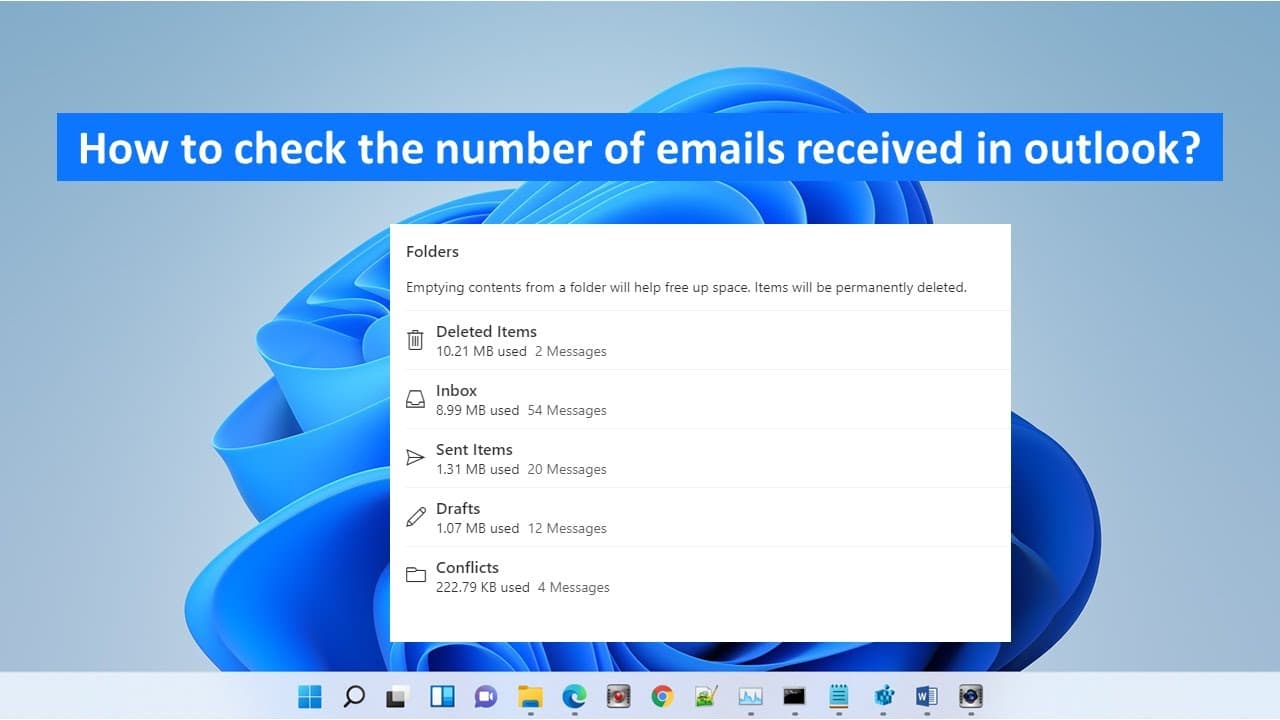The image size is (1280, 720).
Task: Launch Microsoft Edge from the taskbar
Action: pyautogui.click(x=574, y=696)
